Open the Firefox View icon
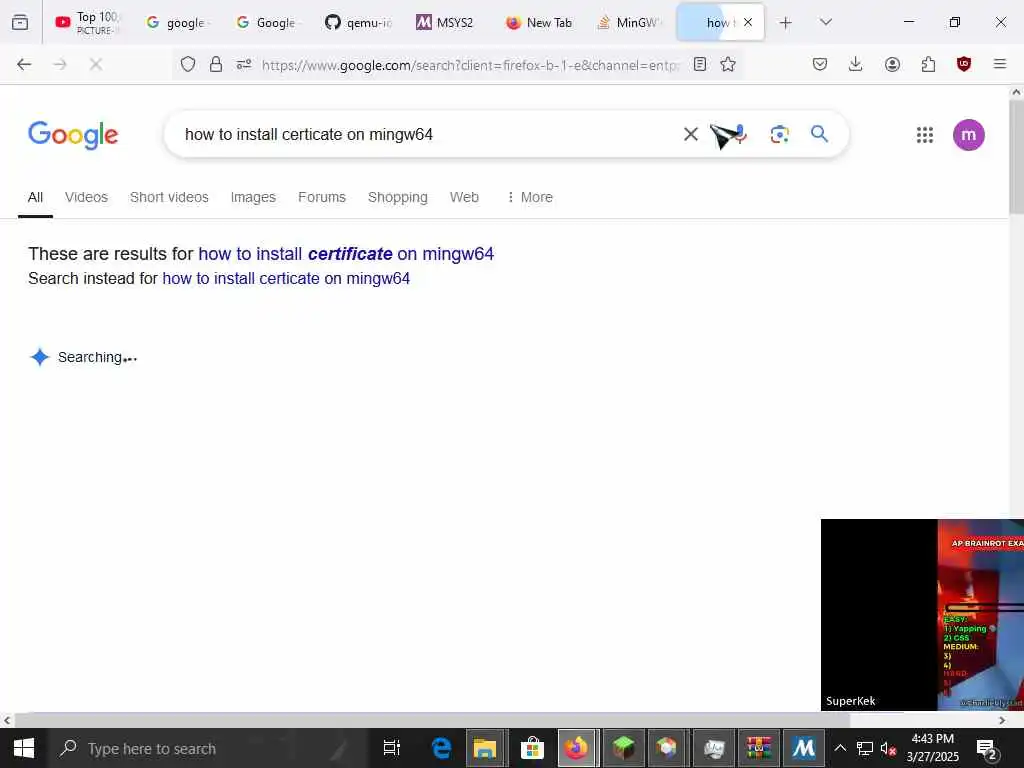The image size is (1024, 768). pyautogui.click(x=20, y=22)
